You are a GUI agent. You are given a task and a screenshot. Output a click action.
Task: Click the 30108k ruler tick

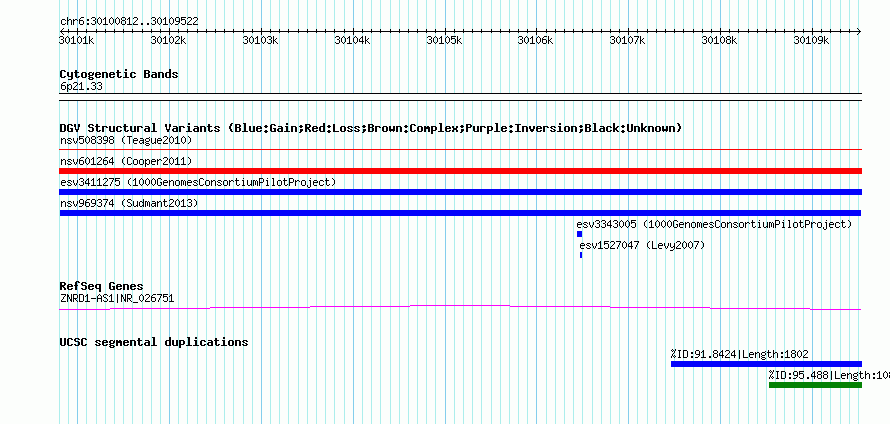[x=720, y=40]
